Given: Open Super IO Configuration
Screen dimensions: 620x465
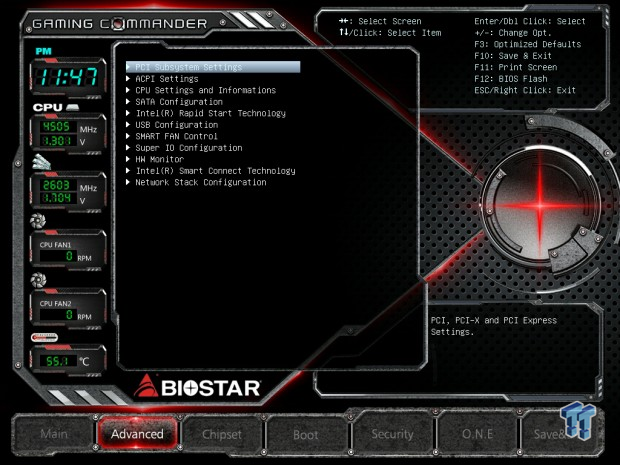Looking at the screenshot, I should pyautogui.click(x=189, y=147).
